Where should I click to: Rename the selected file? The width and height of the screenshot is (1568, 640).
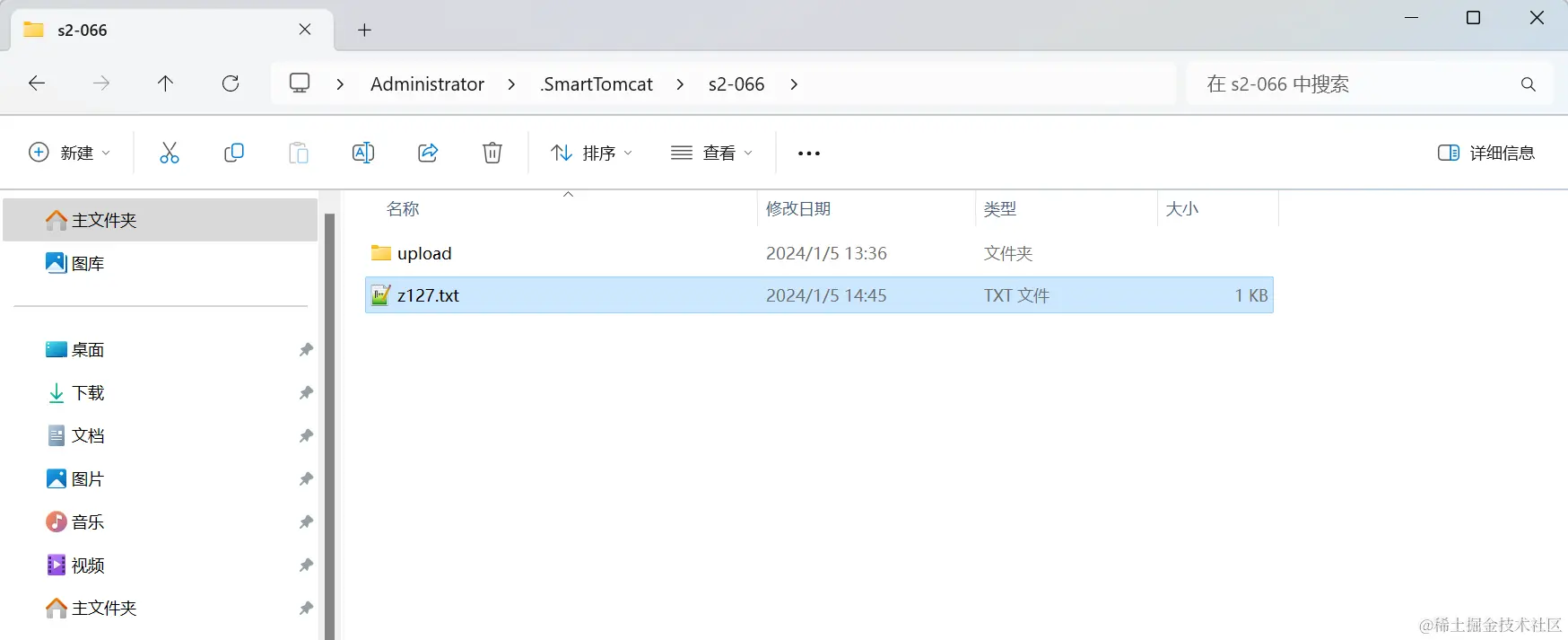click(363, 153)
